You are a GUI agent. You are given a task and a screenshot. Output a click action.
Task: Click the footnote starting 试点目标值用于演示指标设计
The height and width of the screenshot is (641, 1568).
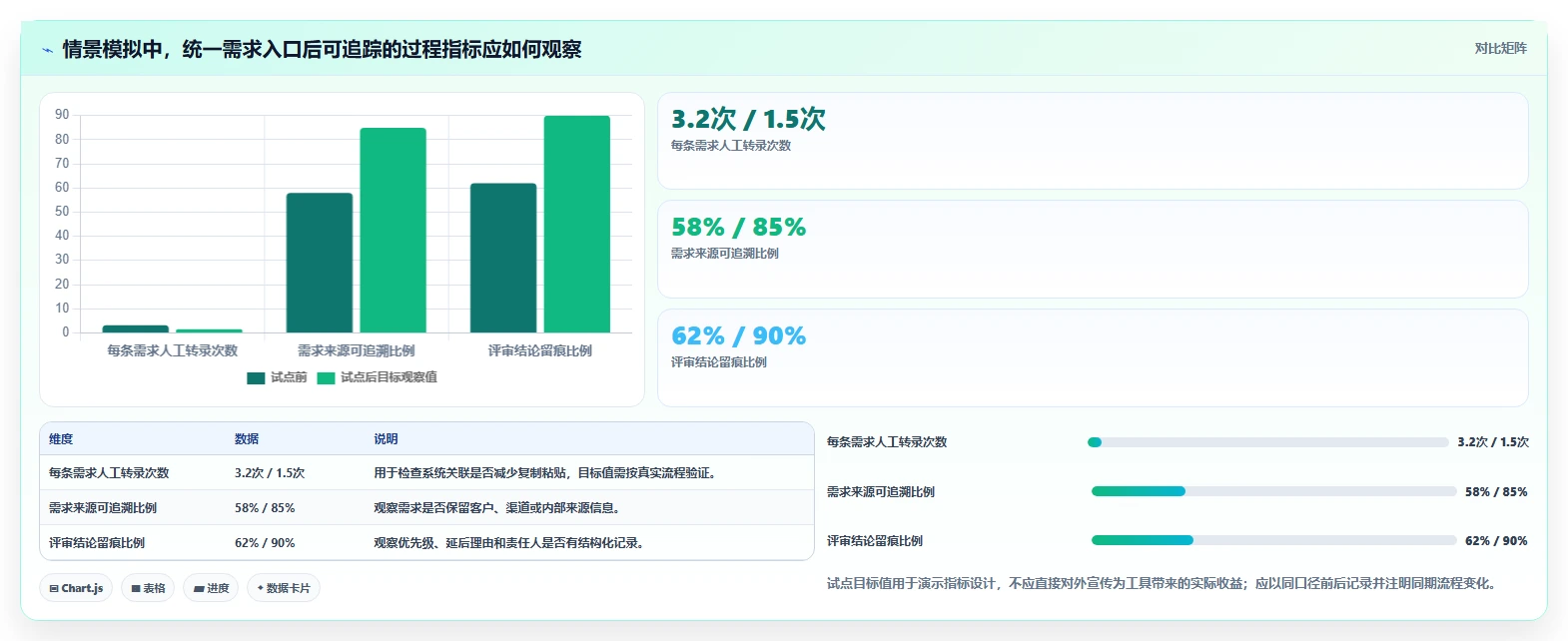(x=1165, y=583)
